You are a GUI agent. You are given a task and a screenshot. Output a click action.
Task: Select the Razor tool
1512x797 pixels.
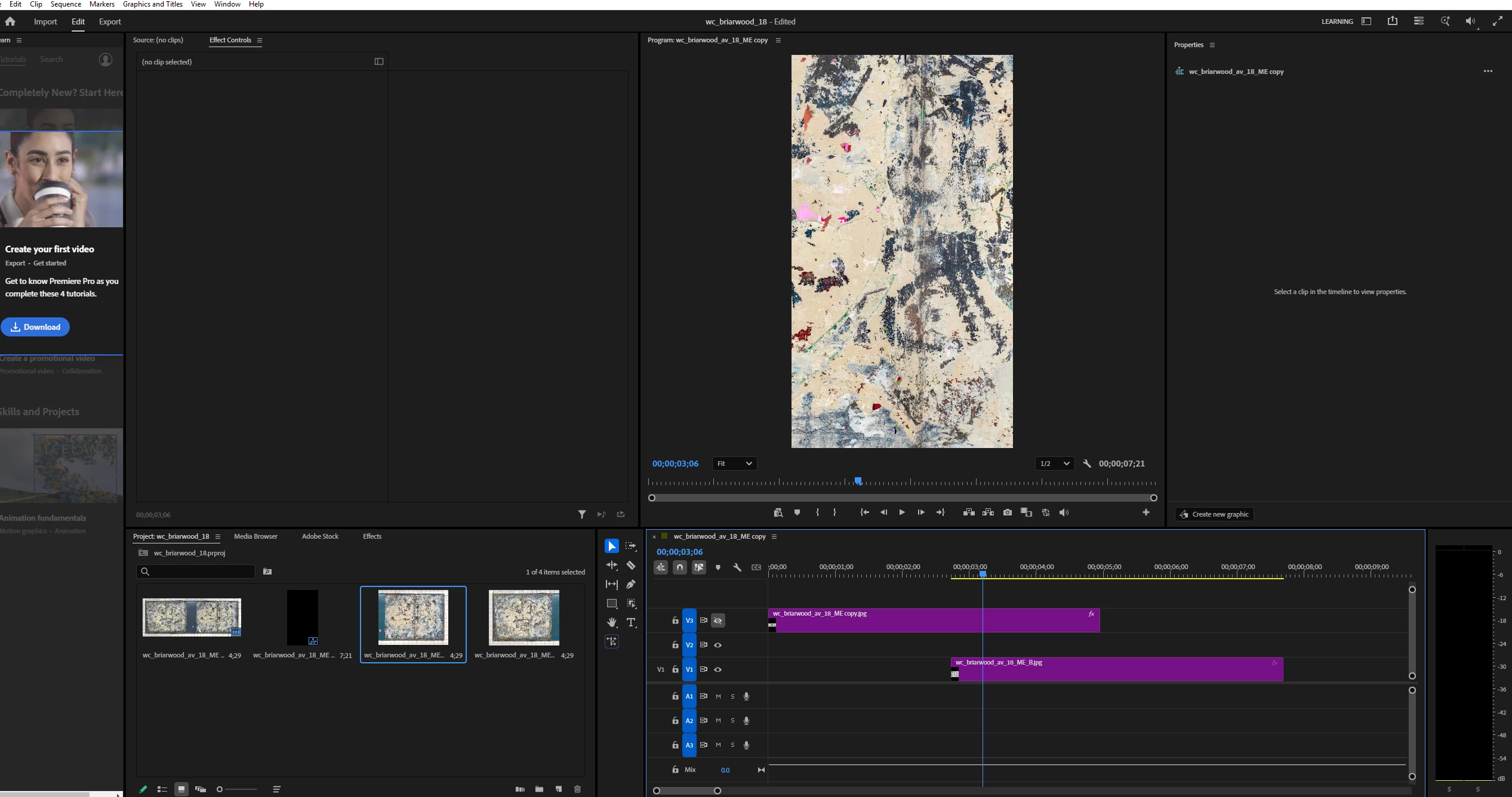coord(631,565)
